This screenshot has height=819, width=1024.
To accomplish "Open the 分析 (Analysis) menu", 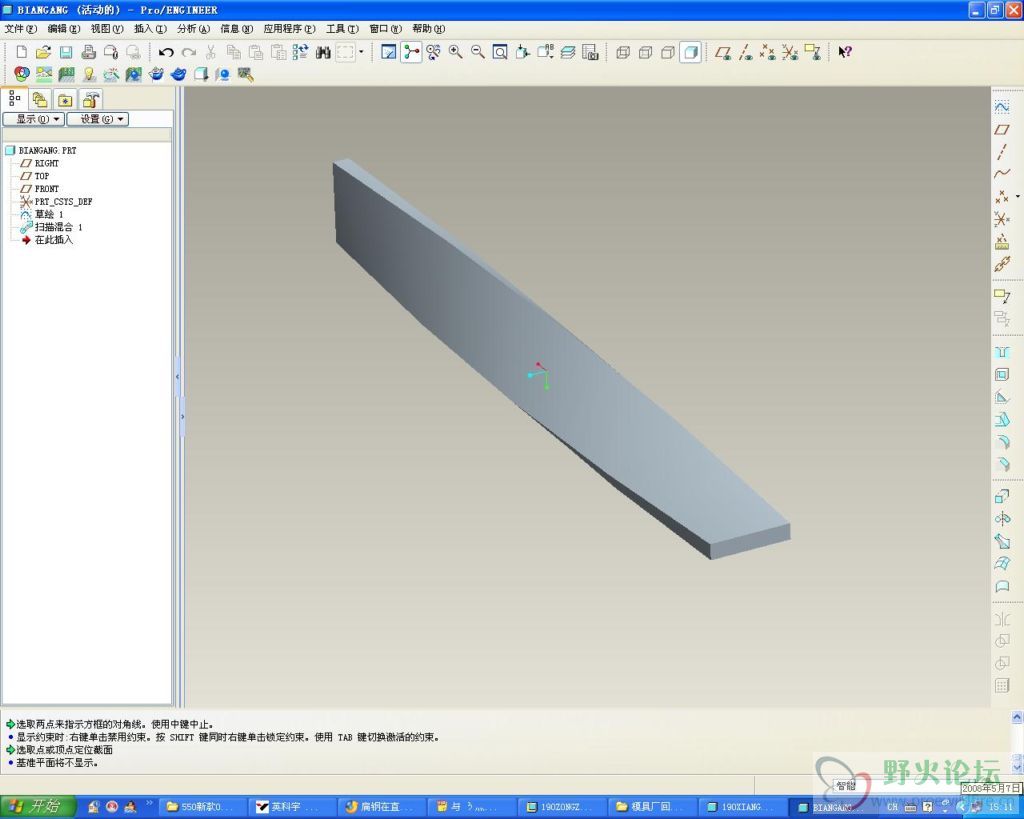I will [193, 29].
